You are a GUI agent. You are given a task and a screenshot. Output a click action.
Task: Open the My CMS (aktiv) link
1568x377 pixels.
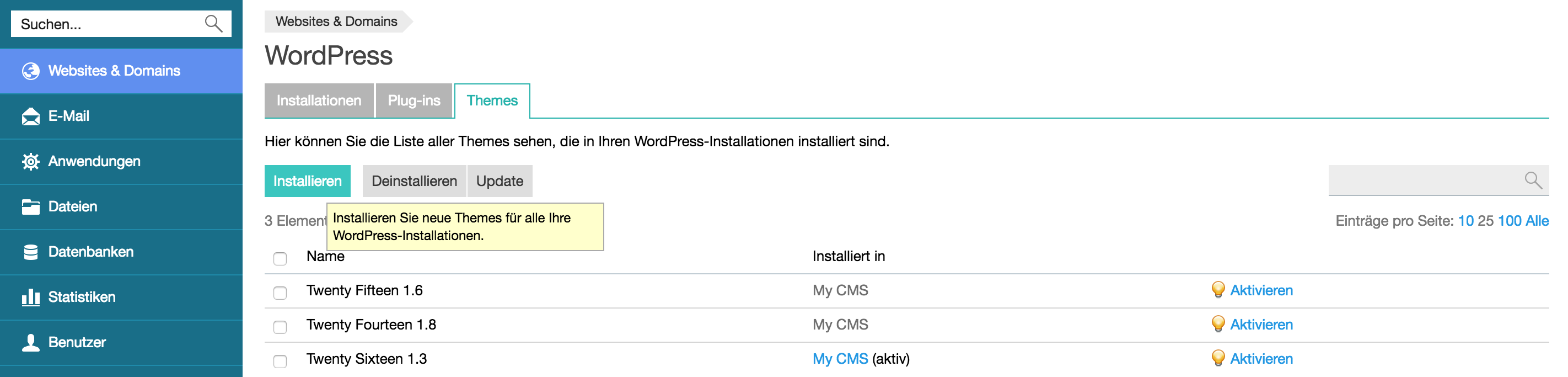(x=840, y=359)
